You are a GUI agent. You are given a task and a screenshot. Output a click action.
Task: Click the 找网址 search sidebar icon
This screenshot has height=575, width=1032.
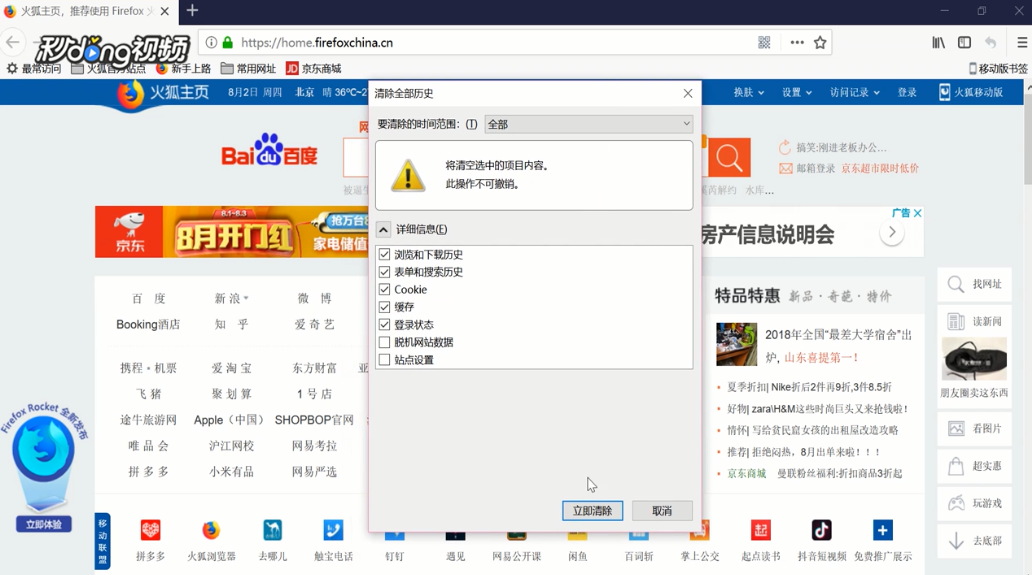click(x=956, y=284)
